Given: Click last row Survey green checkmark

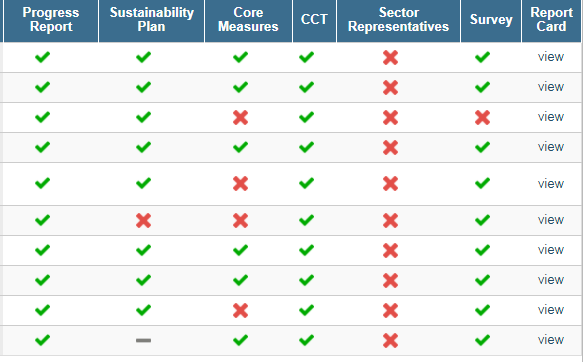Looking at the screenshot, I should [482, 340].
